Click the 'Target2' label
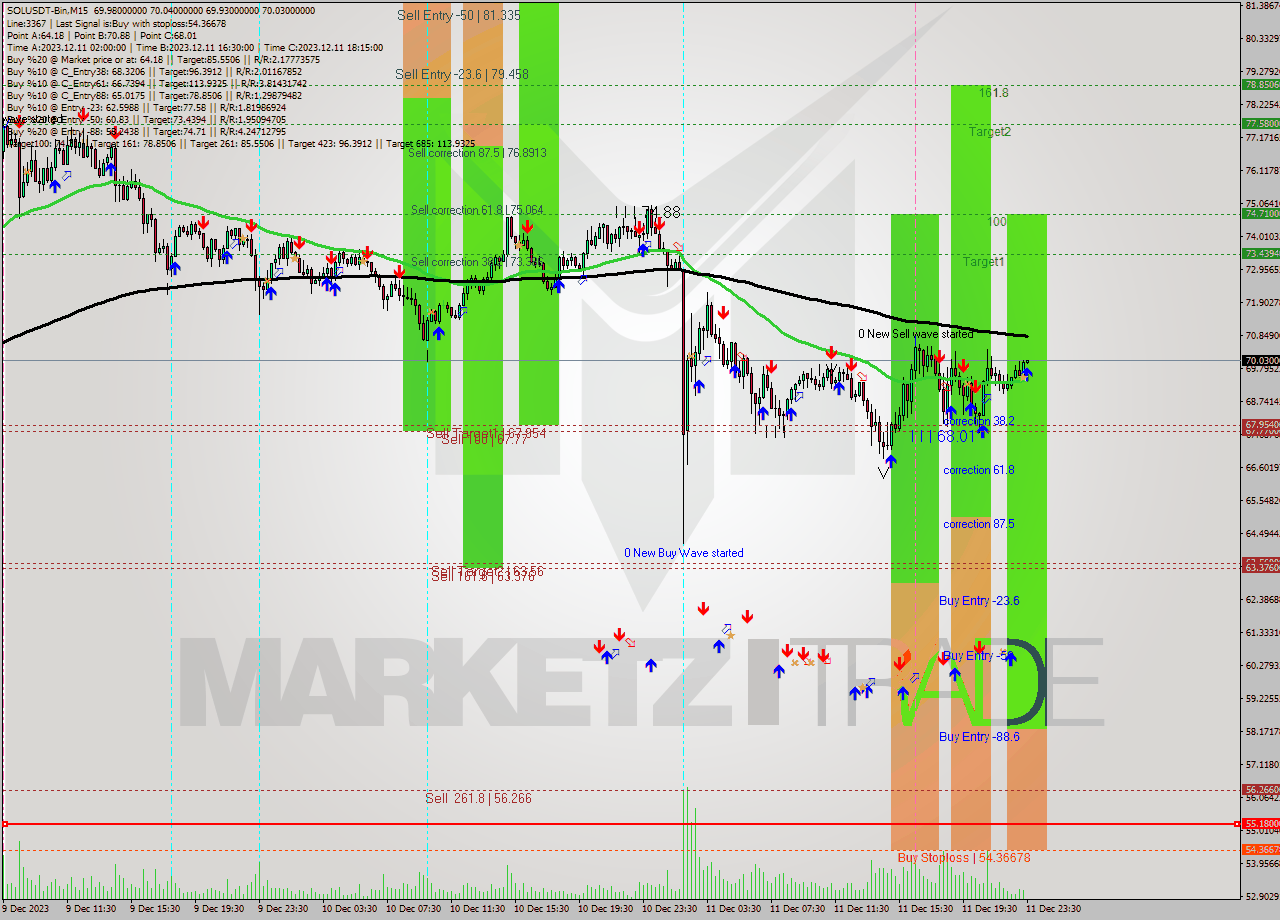The width and height of the screenshot is (1280, 920). pyautogui.click(x=989, y=132)
